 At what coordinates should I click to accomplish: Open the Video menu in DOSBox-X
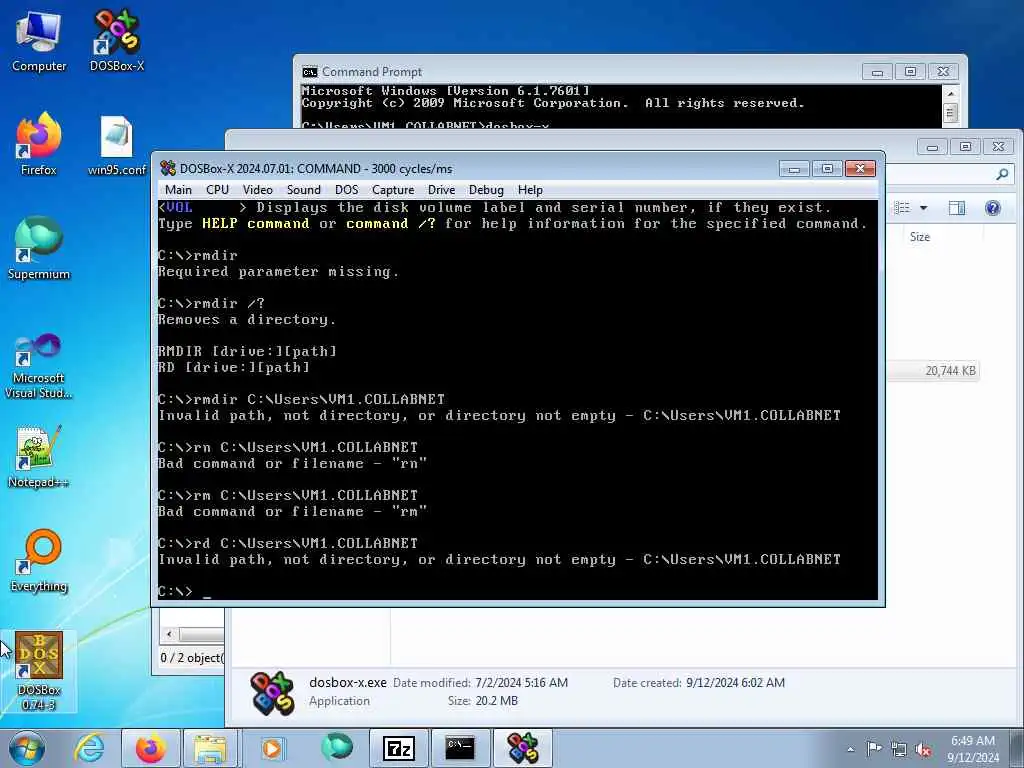pos(257,190)
